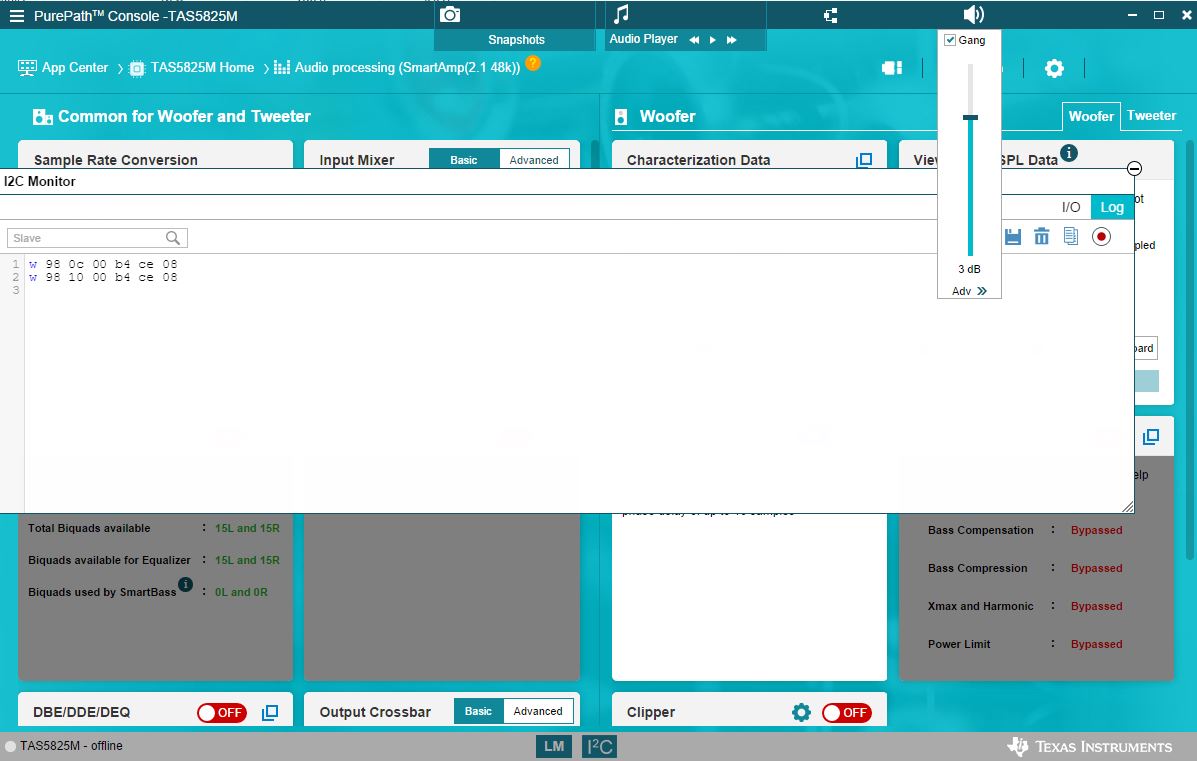1197x761 pixels.
Task: Take a snapshot with camera icon
Action: [450, 15]
